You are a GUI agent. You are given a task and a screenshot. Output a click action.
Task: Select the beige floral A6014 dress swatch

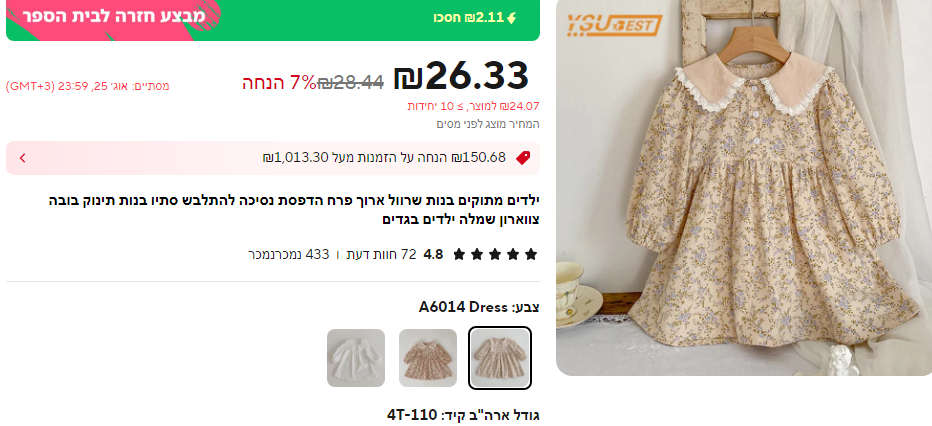pyautogui.click(x=500, y=358)
